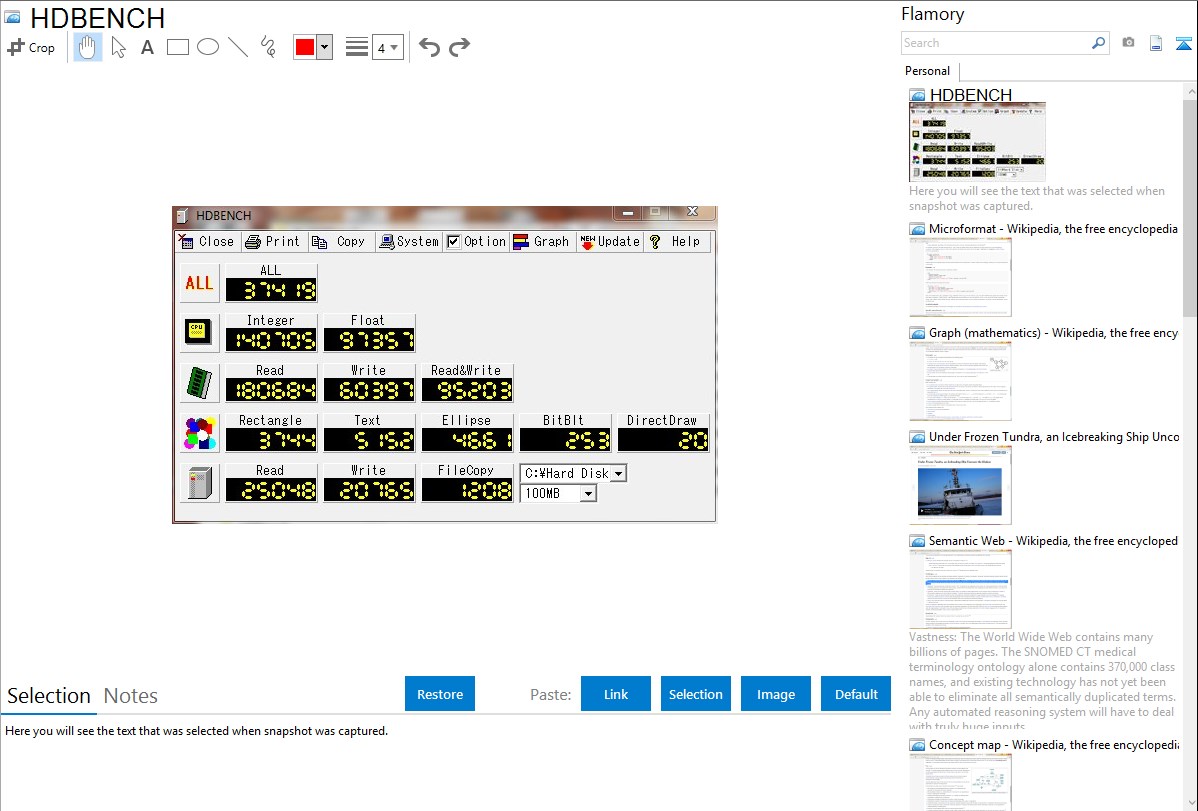Screen dimensions: 1198x811
Task: Click the Restore button
Action: pos(440,694)
